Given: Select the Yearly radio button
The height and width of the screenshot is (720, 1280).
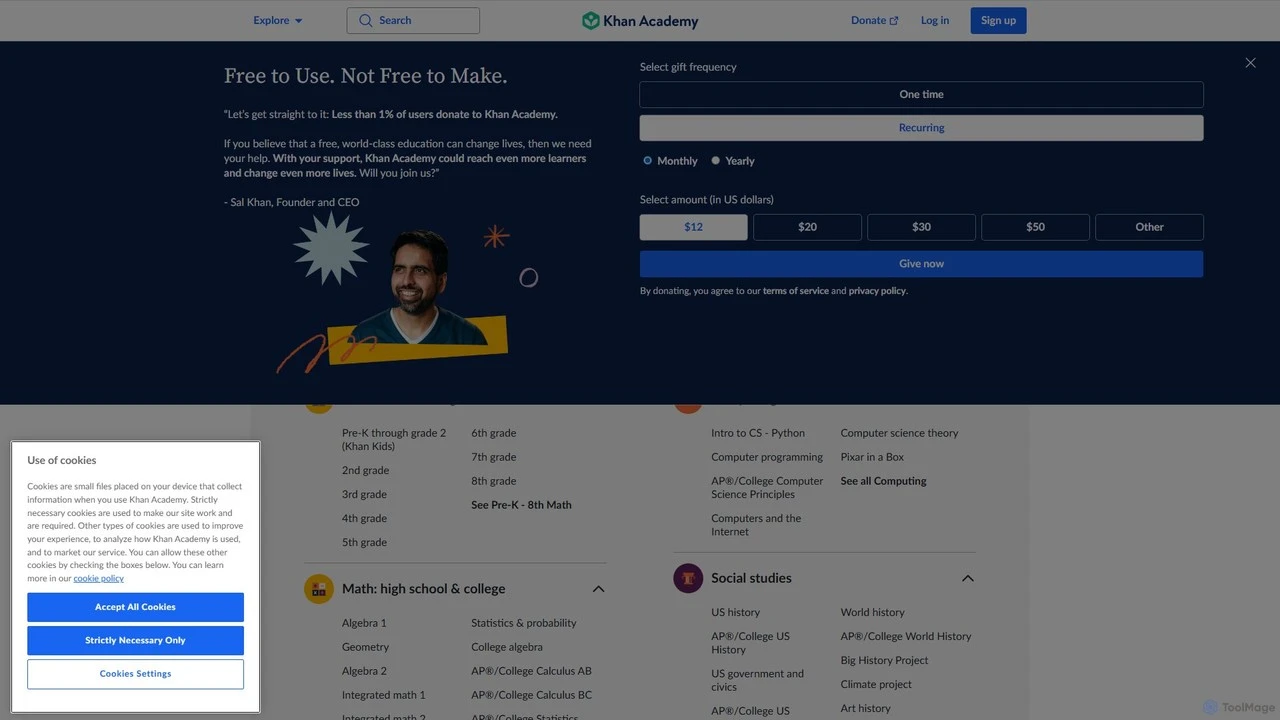Looking at the screenshot, I should [x=716, y=161].
